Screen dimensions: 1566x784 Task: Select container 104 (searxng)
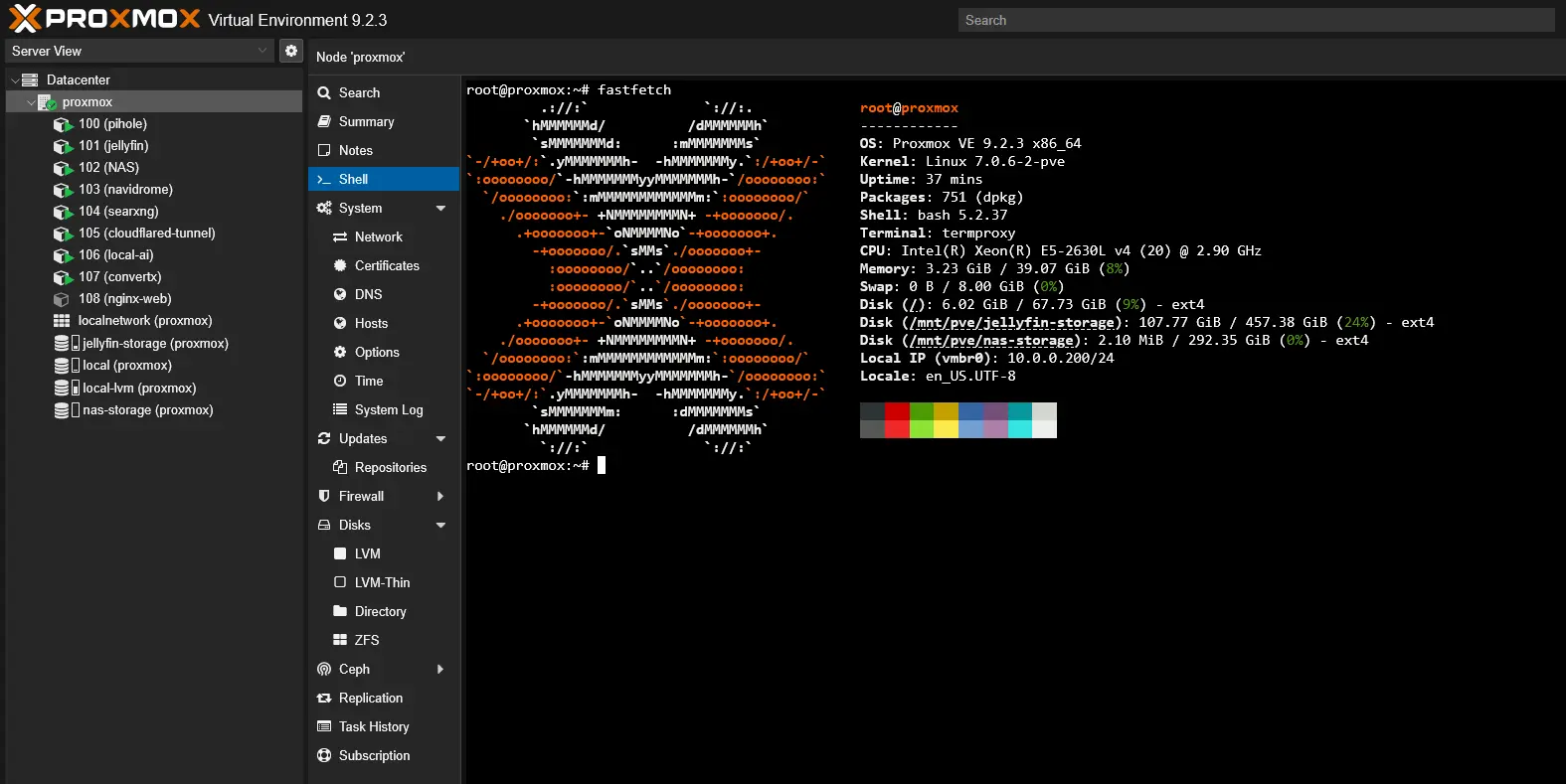pyautogui.click(x=154, y=211)
